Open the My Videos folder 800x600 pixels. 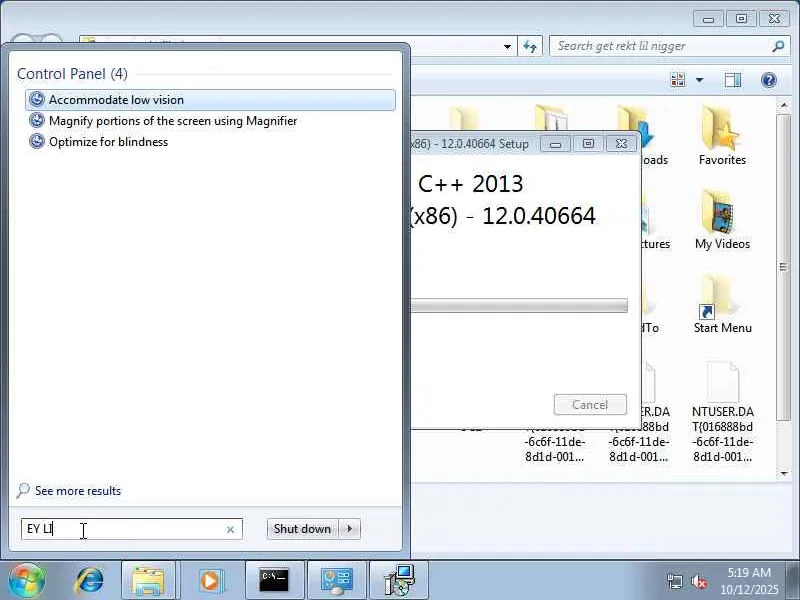[x=722, y=220]
